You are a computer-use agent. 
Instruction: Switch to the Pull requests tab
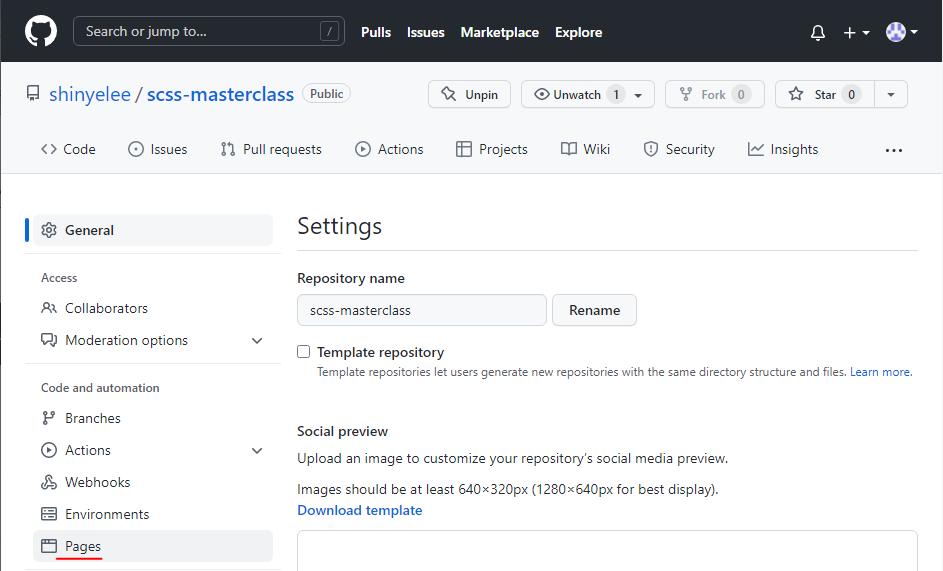[x=271, y=149]
